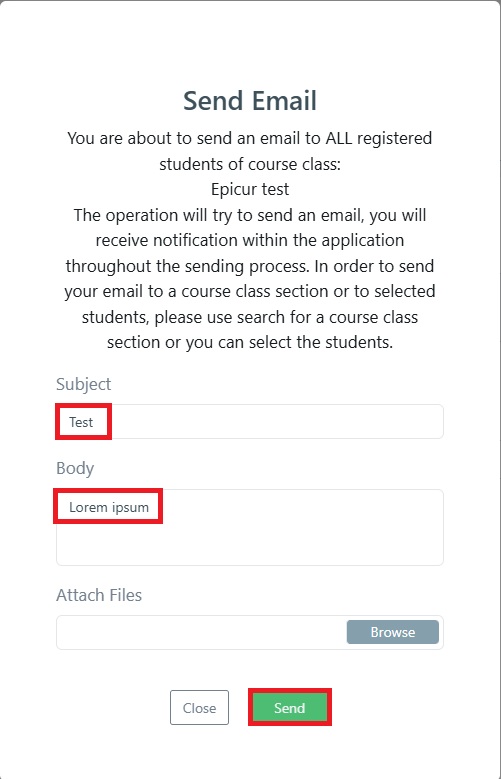Place cursor on Lorem ipsum body text
Viewport: 501px width, 779px height.
(109, 507)
